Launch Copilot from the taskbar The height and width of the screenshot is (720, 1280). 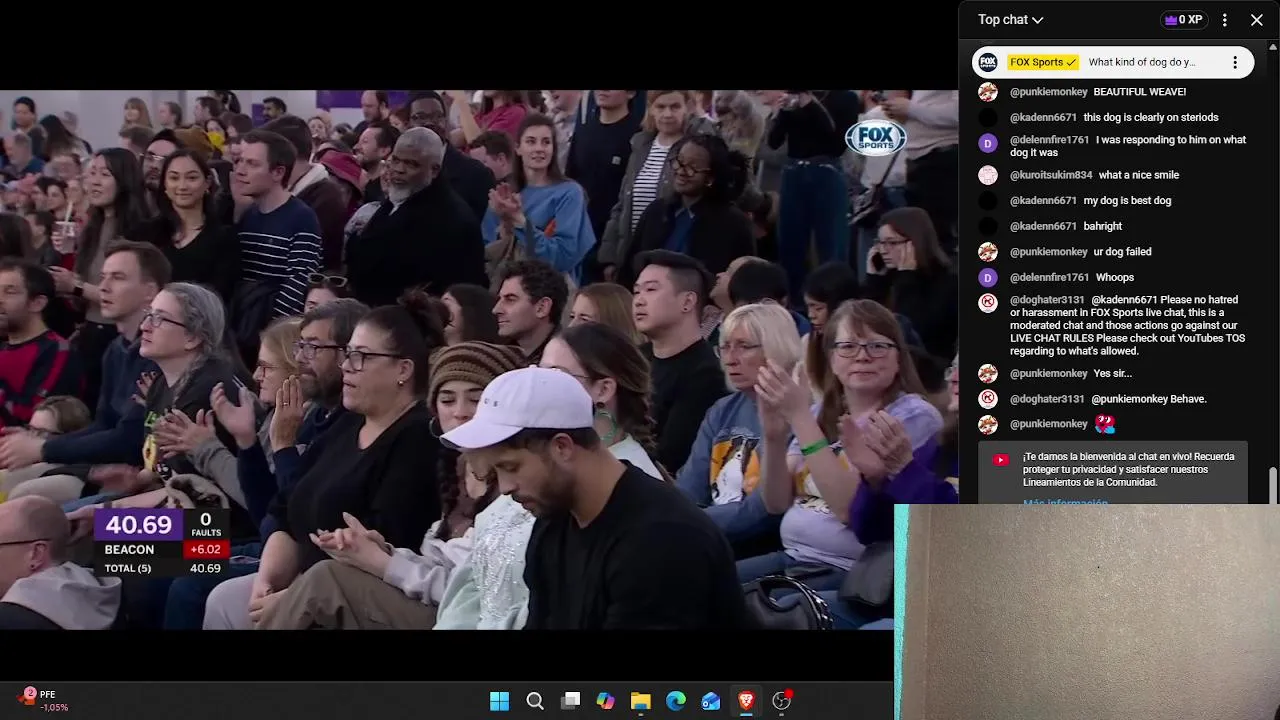(605, 701)
